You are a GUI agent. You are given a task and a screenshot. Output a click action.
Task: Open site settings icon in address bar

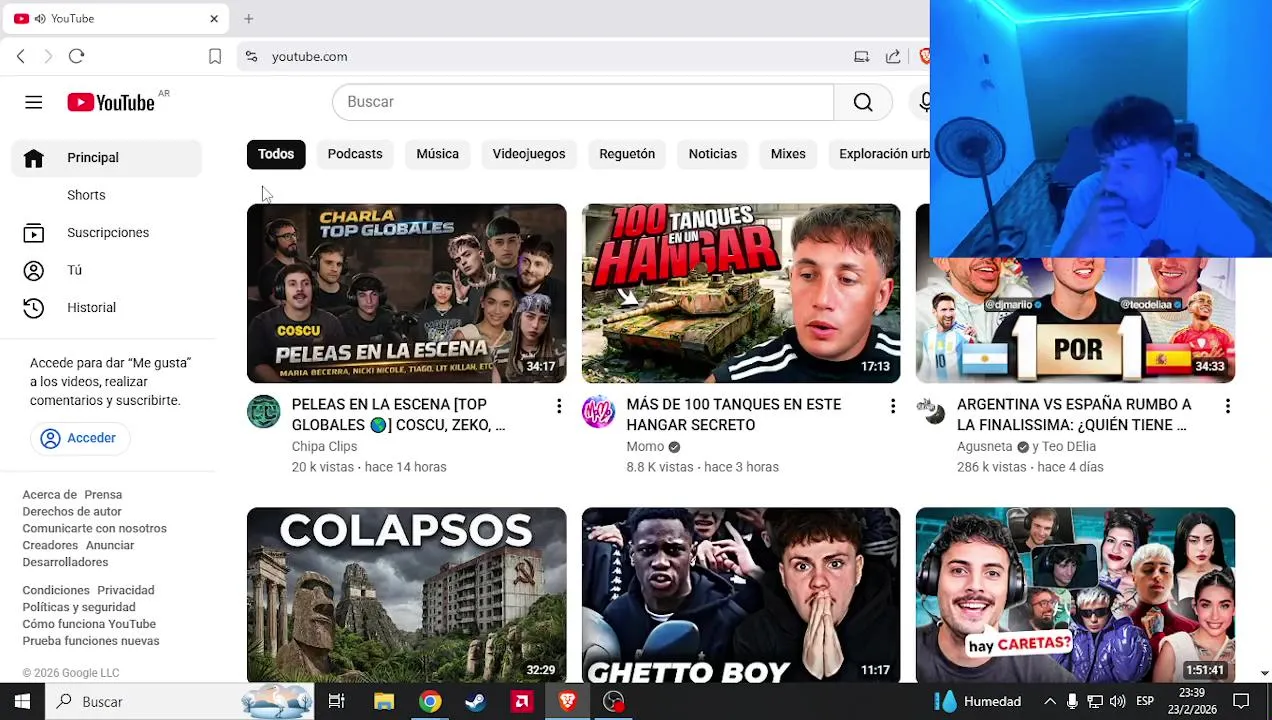pos(251,57)
